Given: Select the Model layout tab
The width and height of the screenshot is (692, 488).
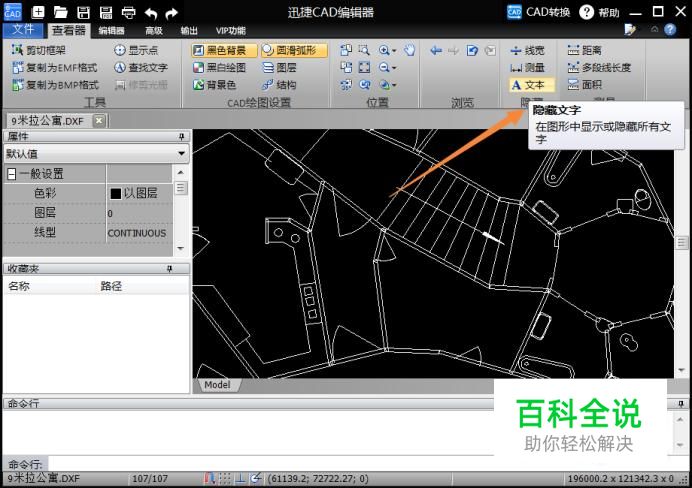Looking at the screenshot, I should pos(217,385).
